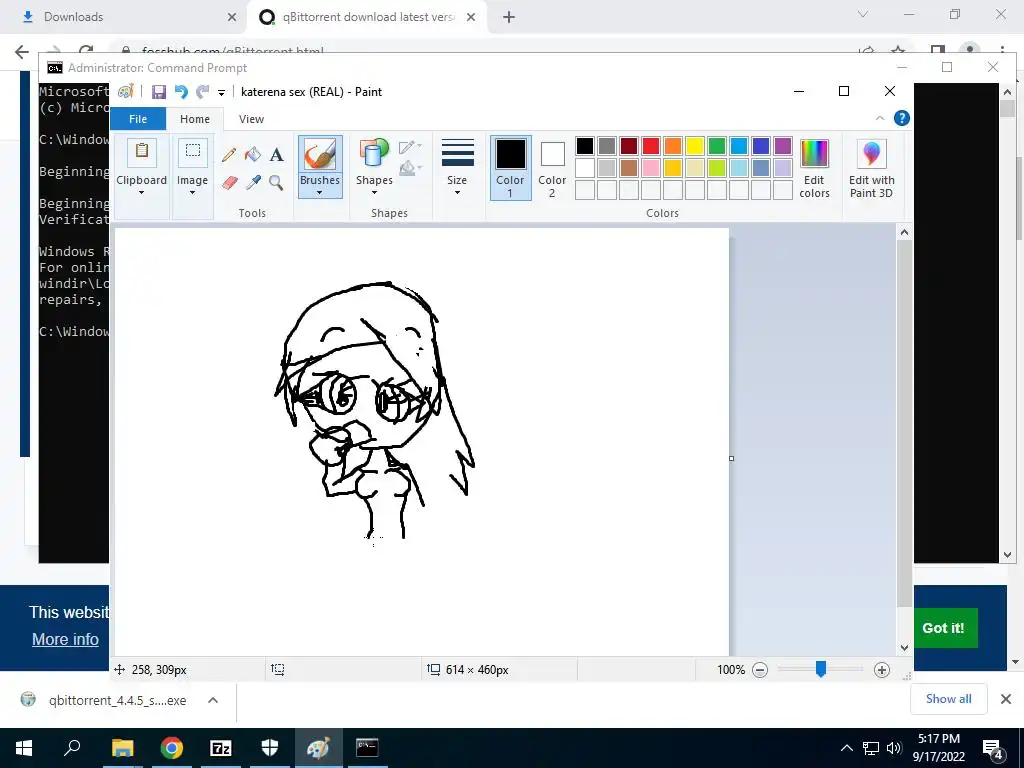Click the Paint zoom slider thumb
The height and width of the screenshot is (768, 1024).
tap(821, 669)
